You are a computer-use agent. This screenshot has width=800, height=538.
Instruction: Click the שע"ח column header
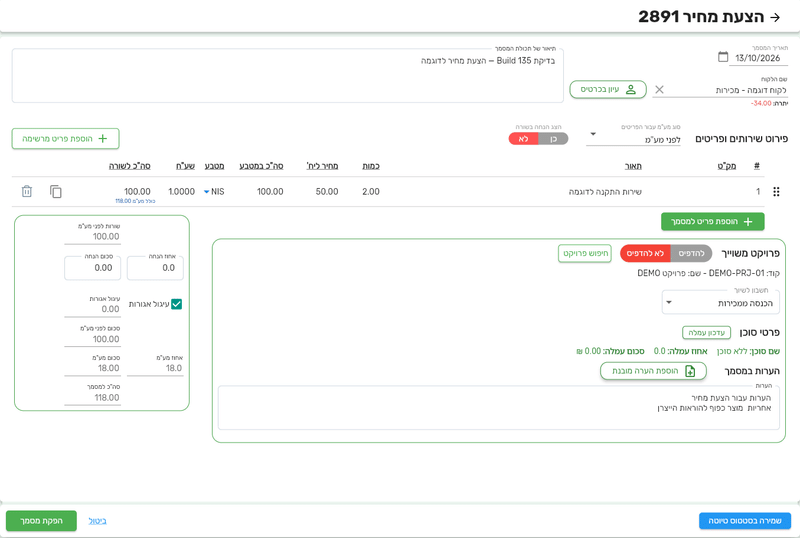coord(185,166)
